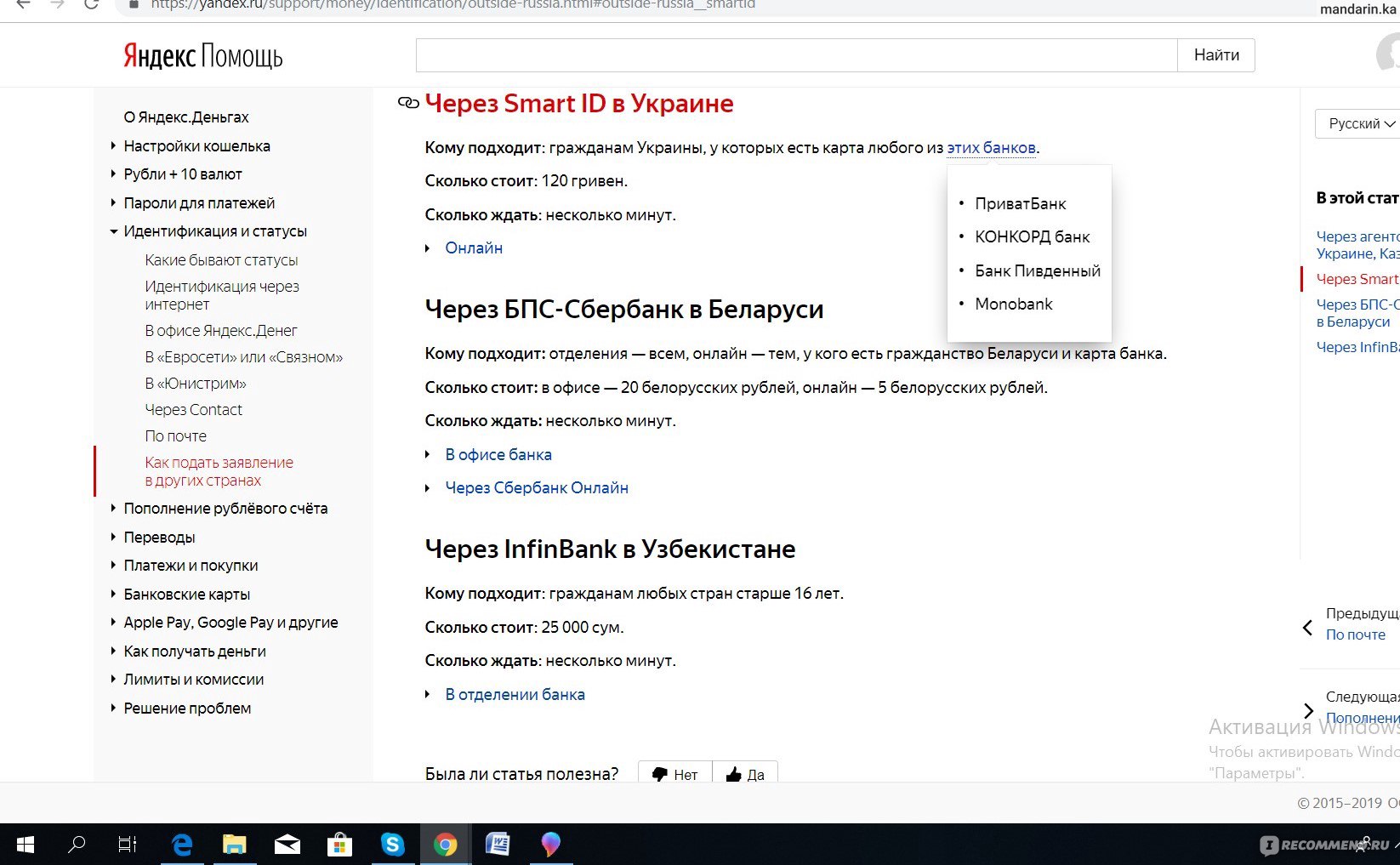Go back in the browser
Viewport: 1400px width, 865px height.
tap(23, 4)
